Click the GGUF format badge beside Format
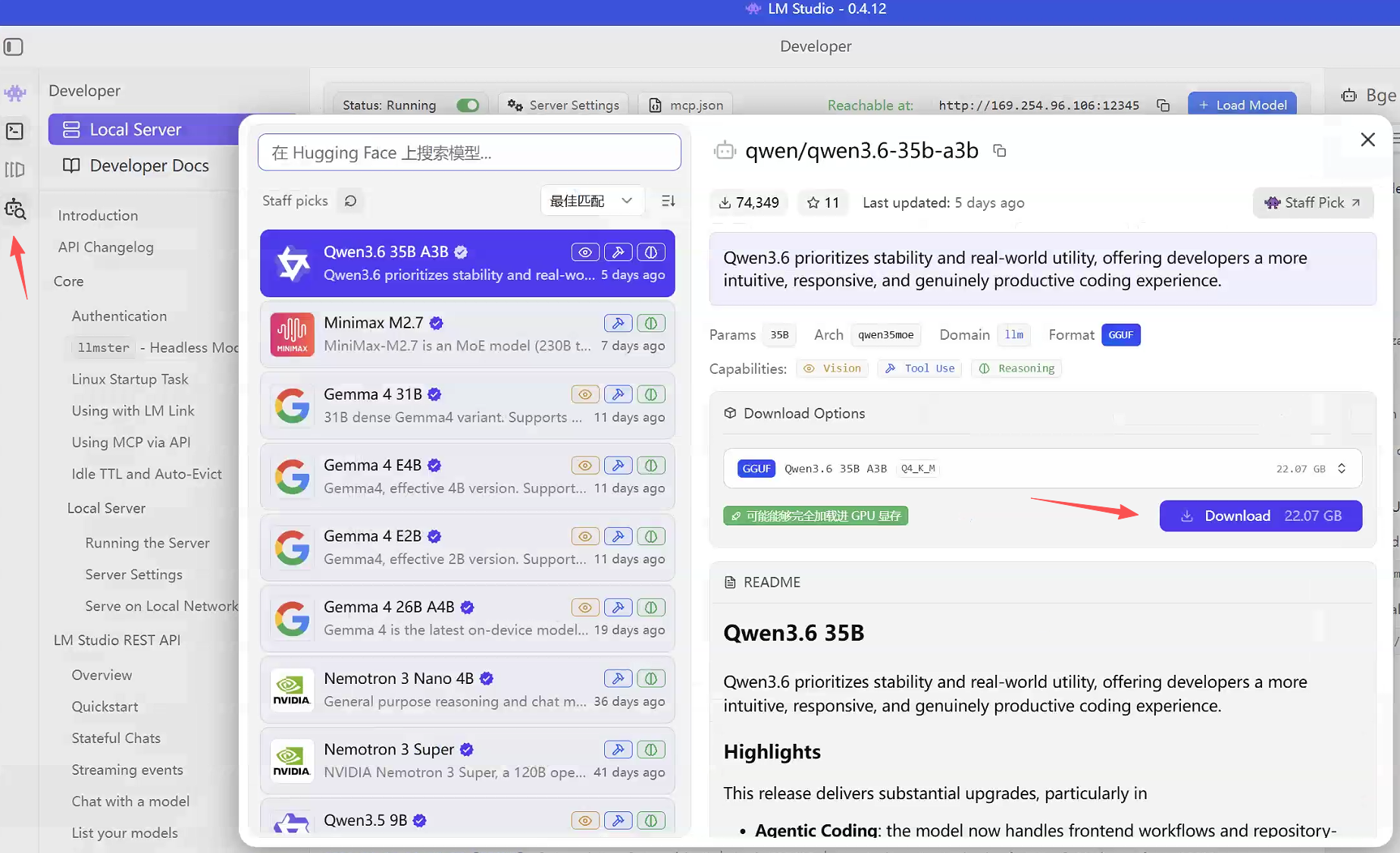1400x853 pixels. click(1121, 335)
